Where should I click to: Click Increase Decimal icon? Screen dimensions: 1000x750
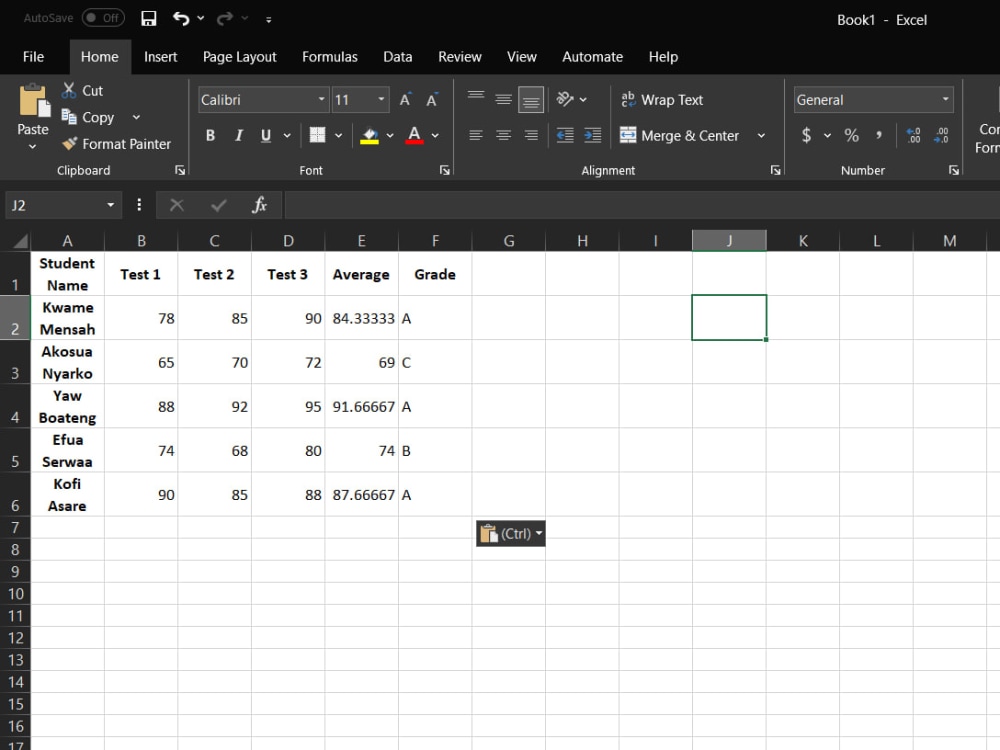pyautogui.click(x=913, y=135)
